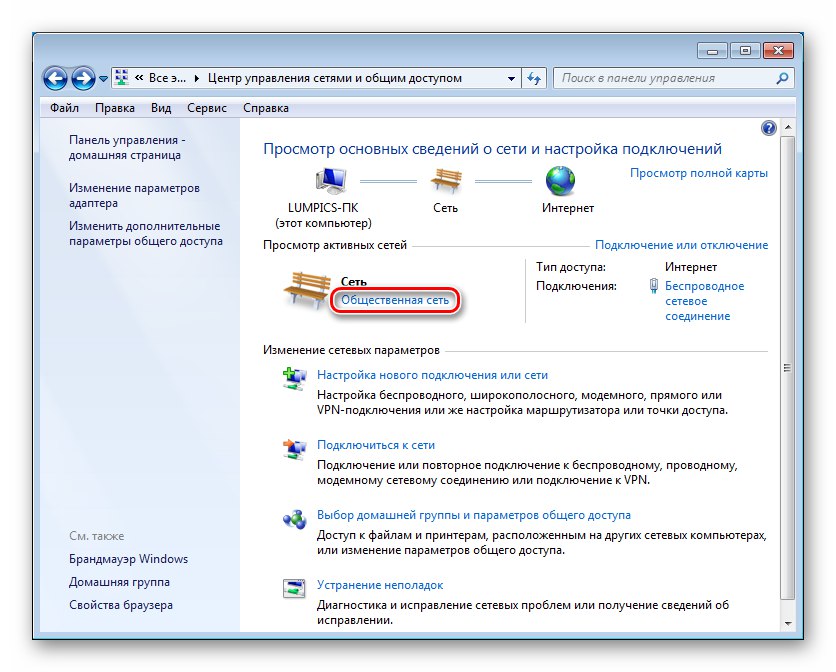Click the double chevron in address bar
This screenshot has width=836, height=672.
click(139, 78)
